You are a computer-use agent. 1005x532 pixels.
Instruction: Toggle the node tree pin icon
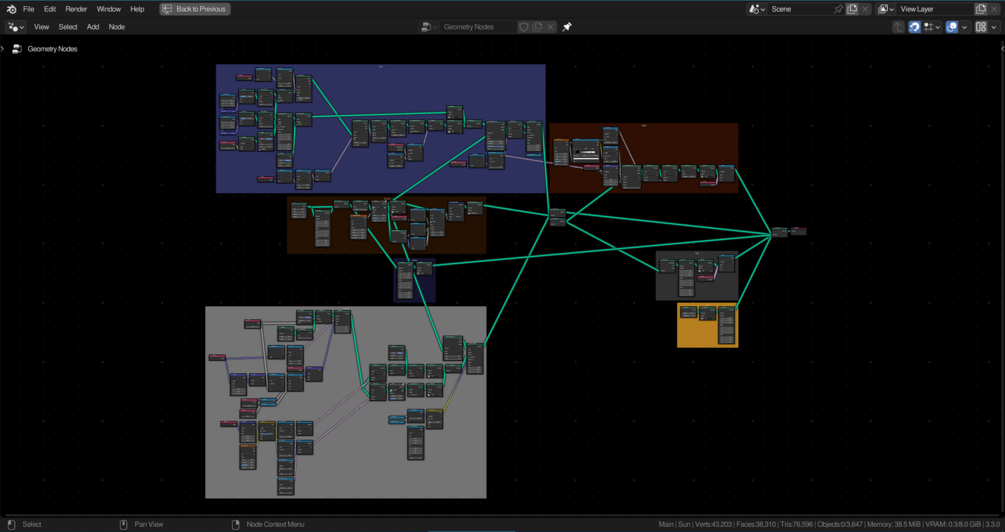pos(567,27)
